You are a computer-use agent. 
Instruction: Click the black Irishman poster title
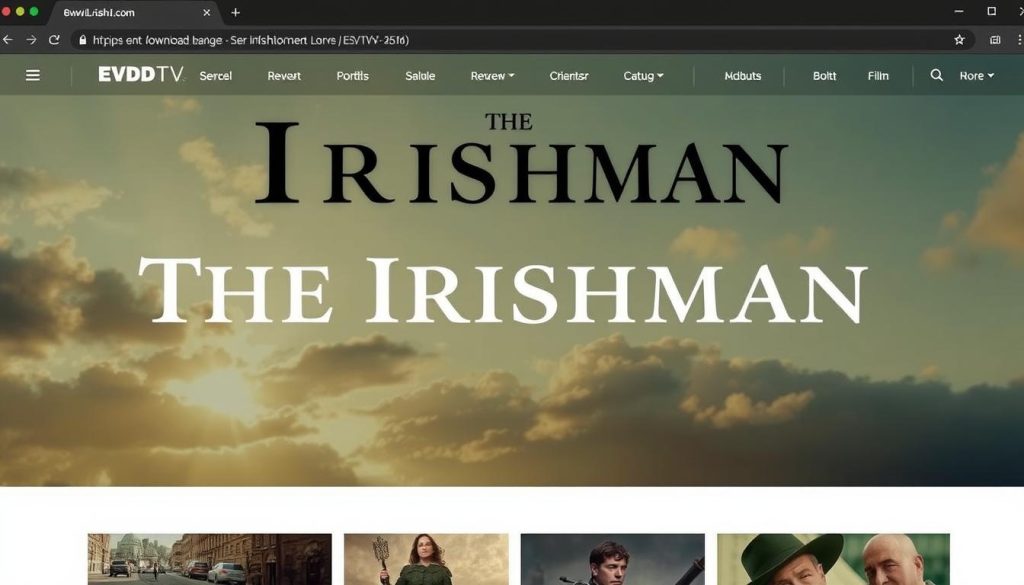point(521,159)
